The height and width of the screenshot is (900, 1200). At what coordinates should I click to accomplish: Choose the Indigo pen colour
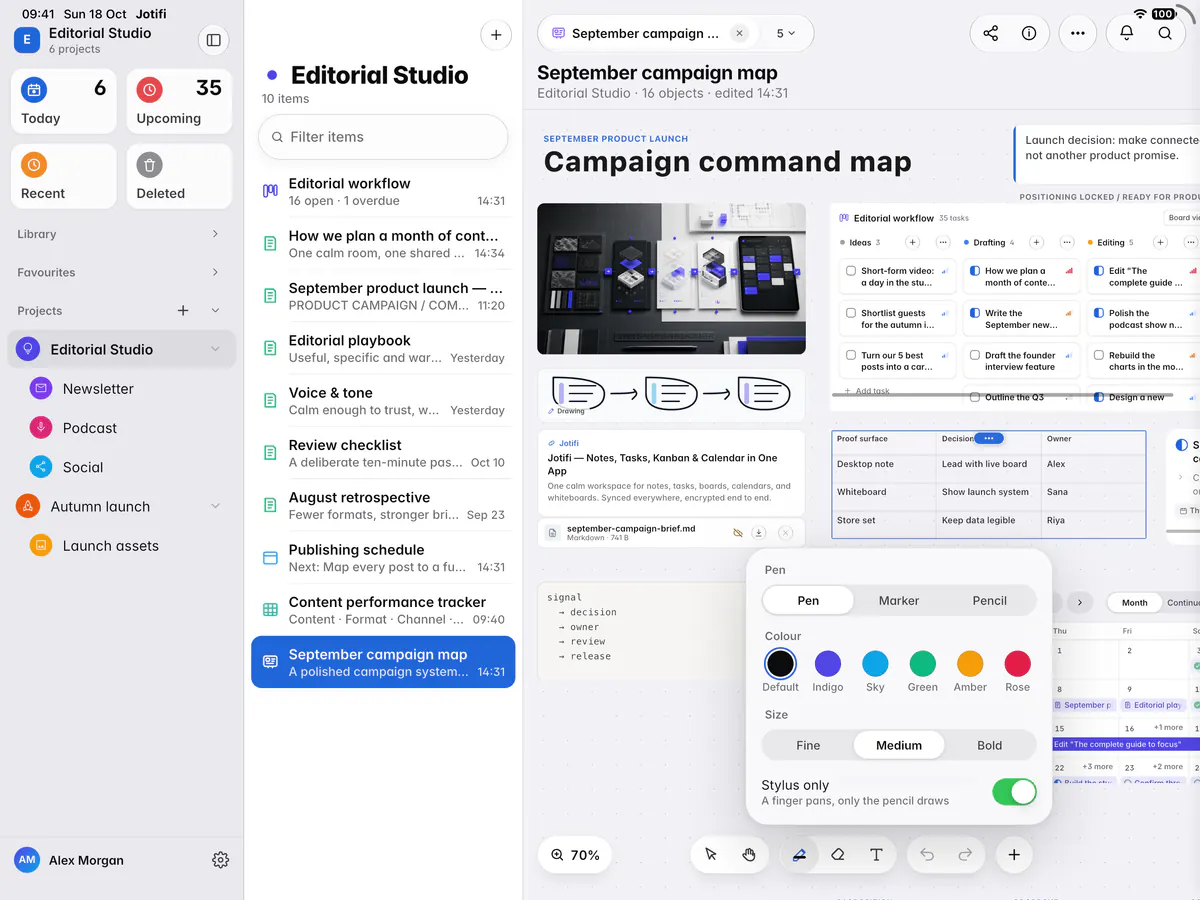(x=828, y=664)
